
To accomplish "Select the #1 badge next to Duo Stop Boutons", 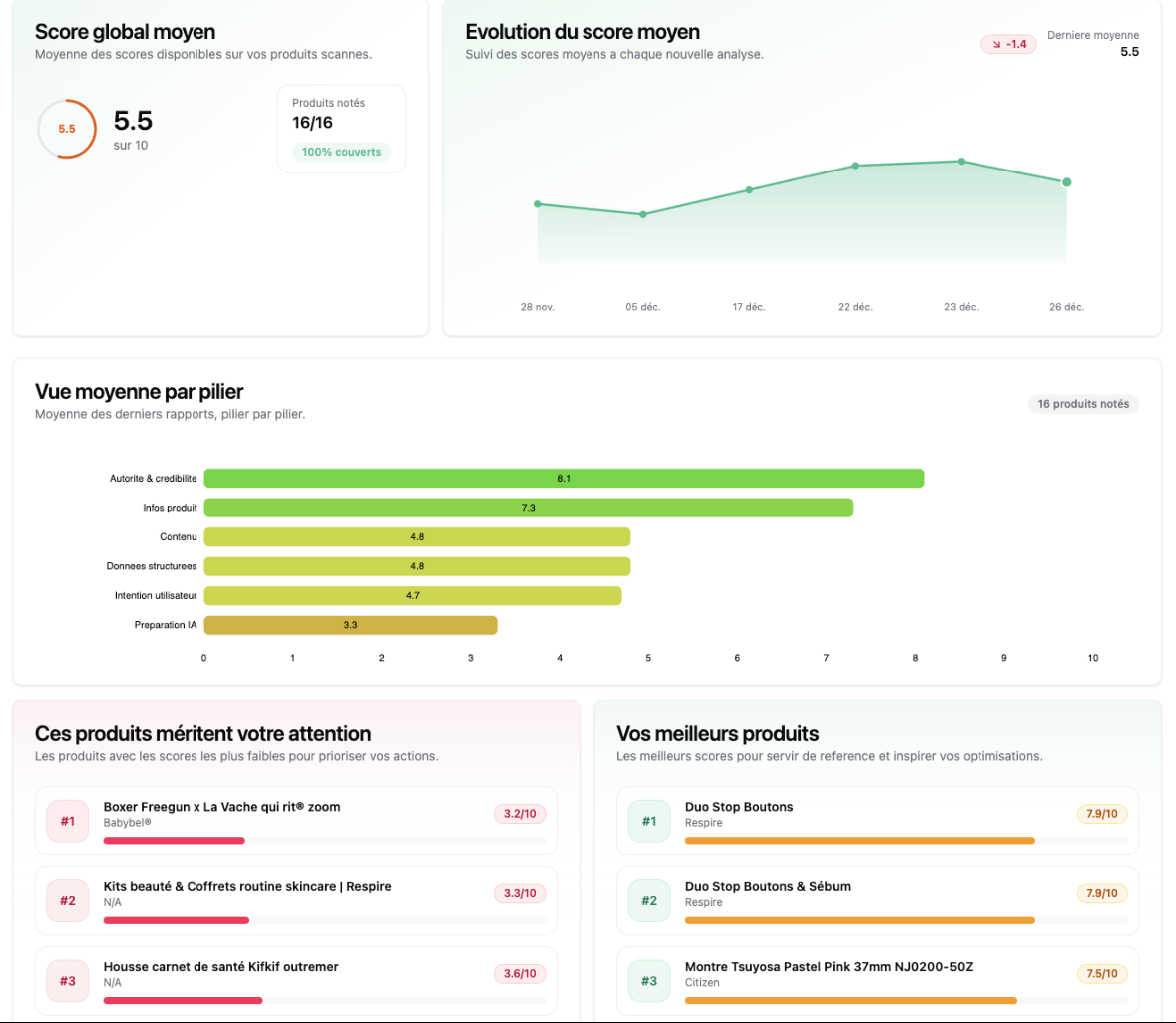I will click(x=649, y=820).
